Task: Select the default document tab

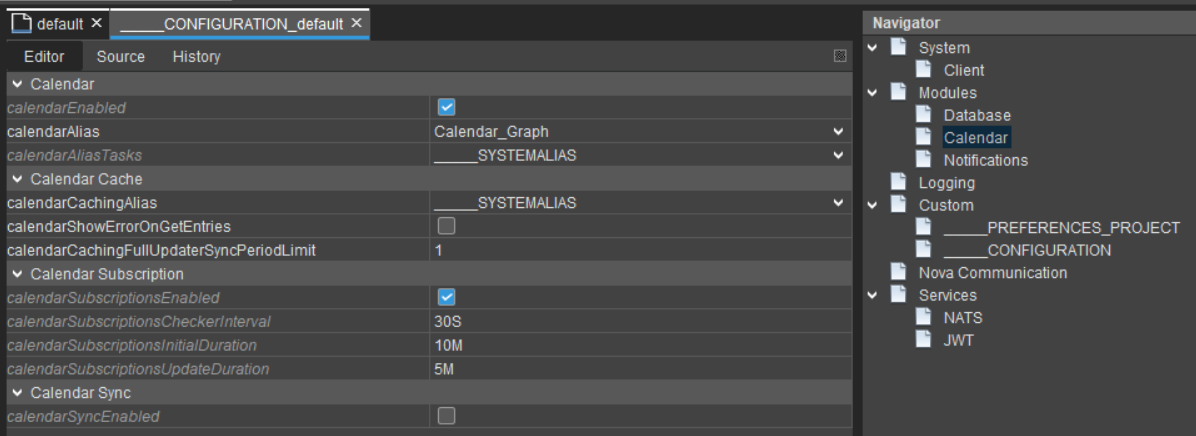Action: [59, 24]
